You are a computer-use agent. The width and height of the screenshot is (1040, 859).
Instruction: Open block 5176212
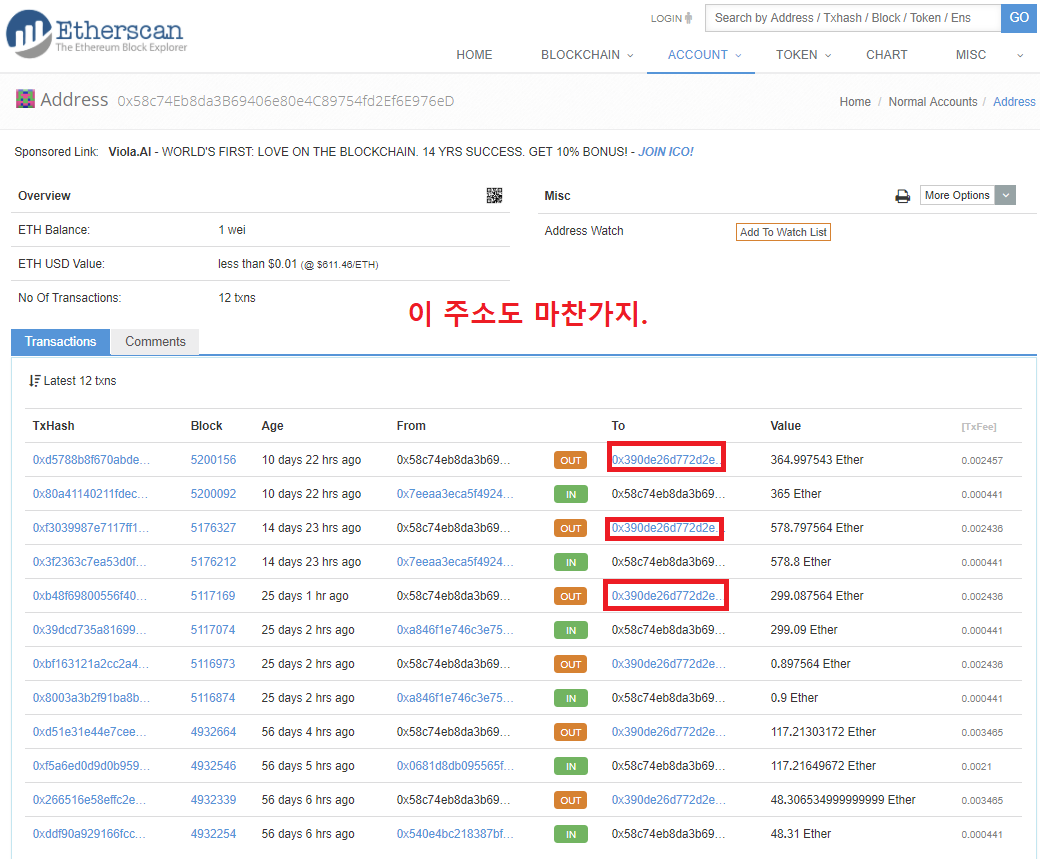(x=213, y=562)
